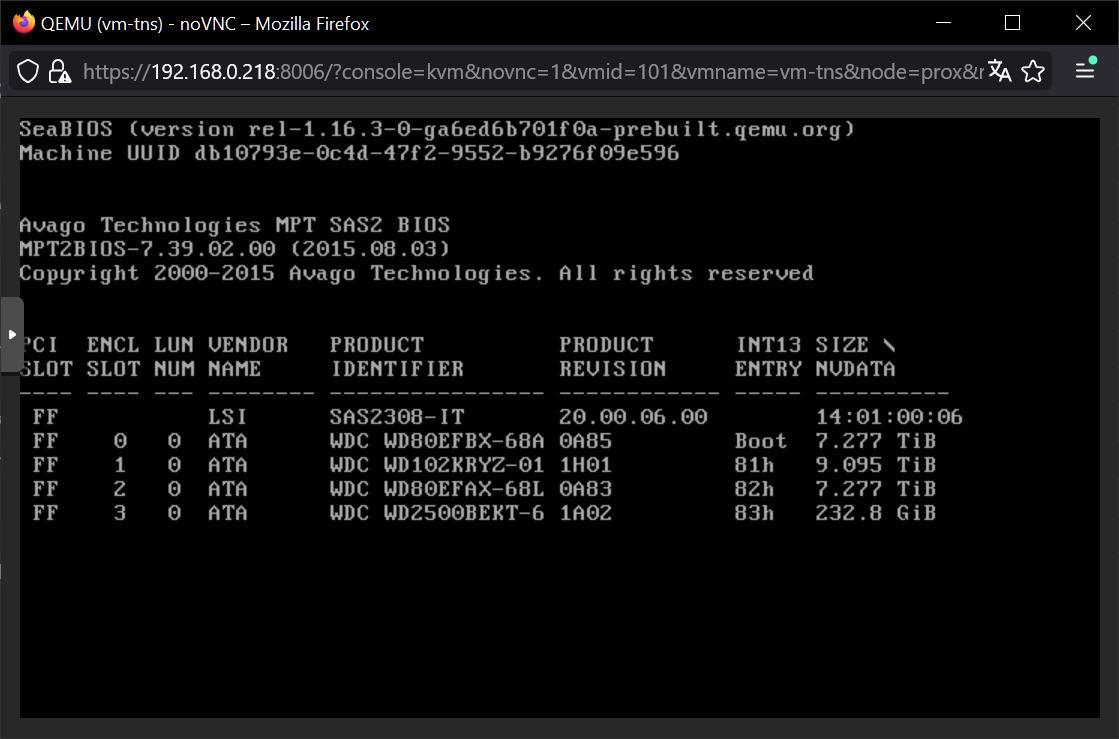Click the 9.095 TiB size value
Image resolution: width=1119 pixels, height=739 pixels.
[876, 465]
